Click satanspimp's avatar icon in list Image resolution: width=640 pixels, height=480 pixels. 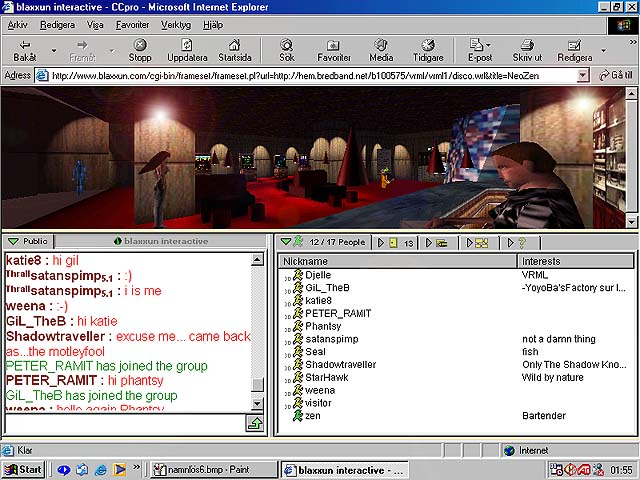coord(298,338)
